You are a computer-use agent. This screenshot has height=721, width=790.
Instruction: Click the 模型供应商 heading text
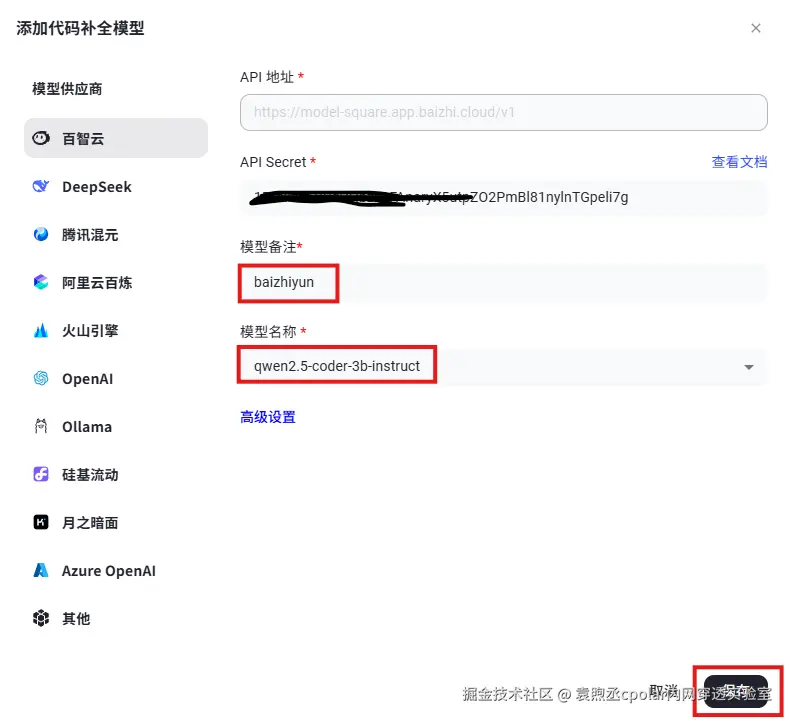click(67, 89)
